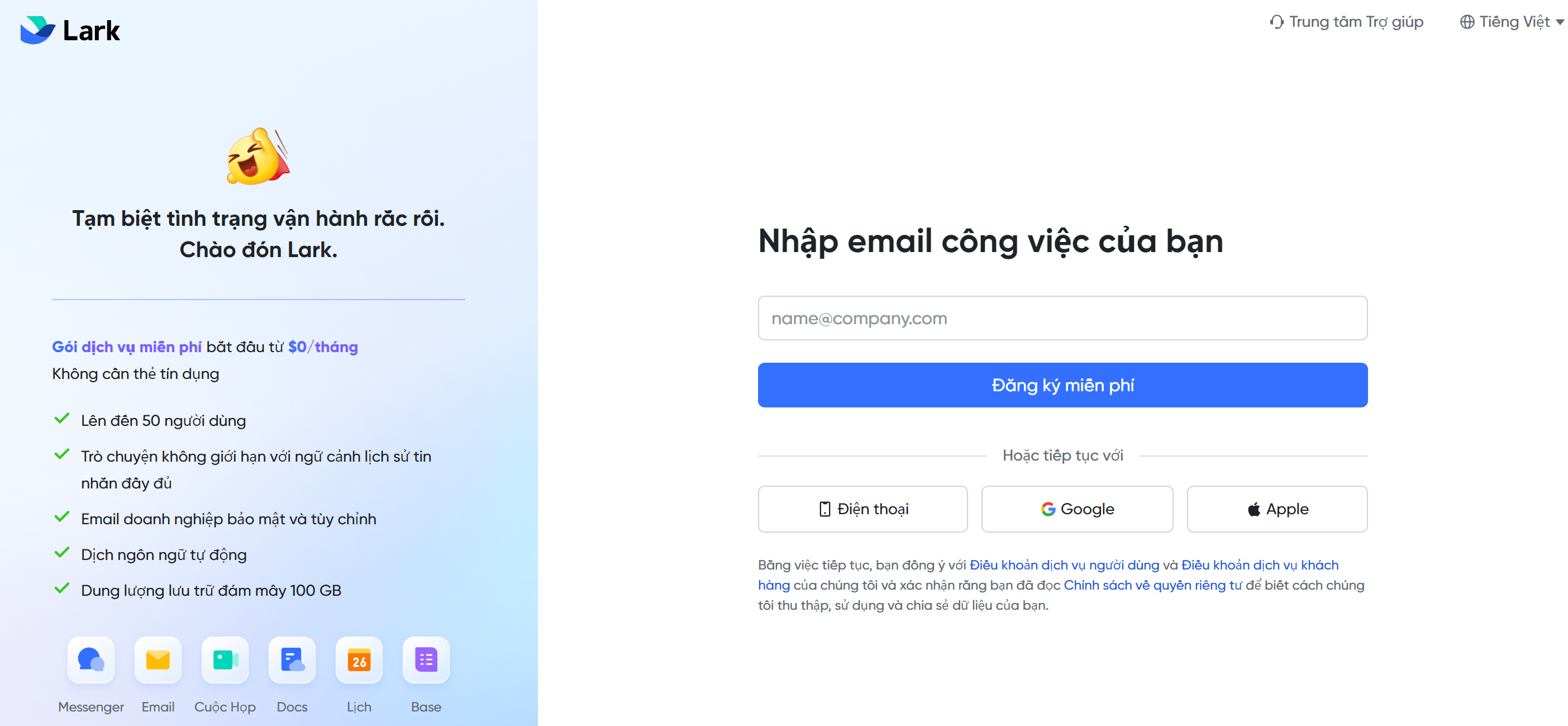Click the Lịch calendar icon
This screenshot has height=726, width=1568.
(359, 659)
